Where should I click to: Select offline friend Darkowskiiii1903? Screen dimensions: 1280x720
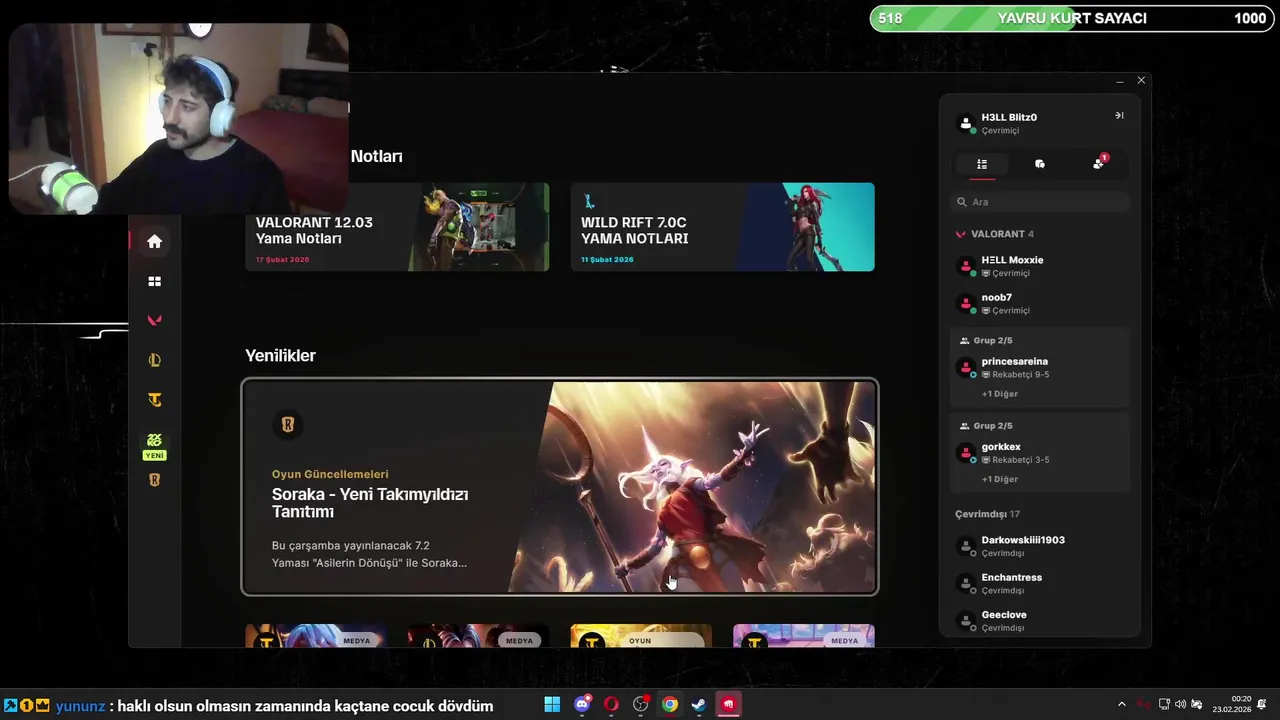point(1040,546)
